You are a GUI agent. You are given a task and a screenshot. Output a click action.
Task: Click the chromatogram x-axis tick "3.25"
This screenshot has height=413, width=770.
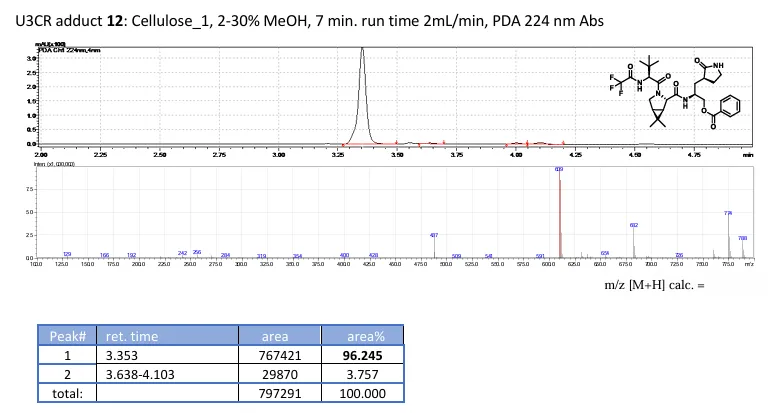(338, 155)
